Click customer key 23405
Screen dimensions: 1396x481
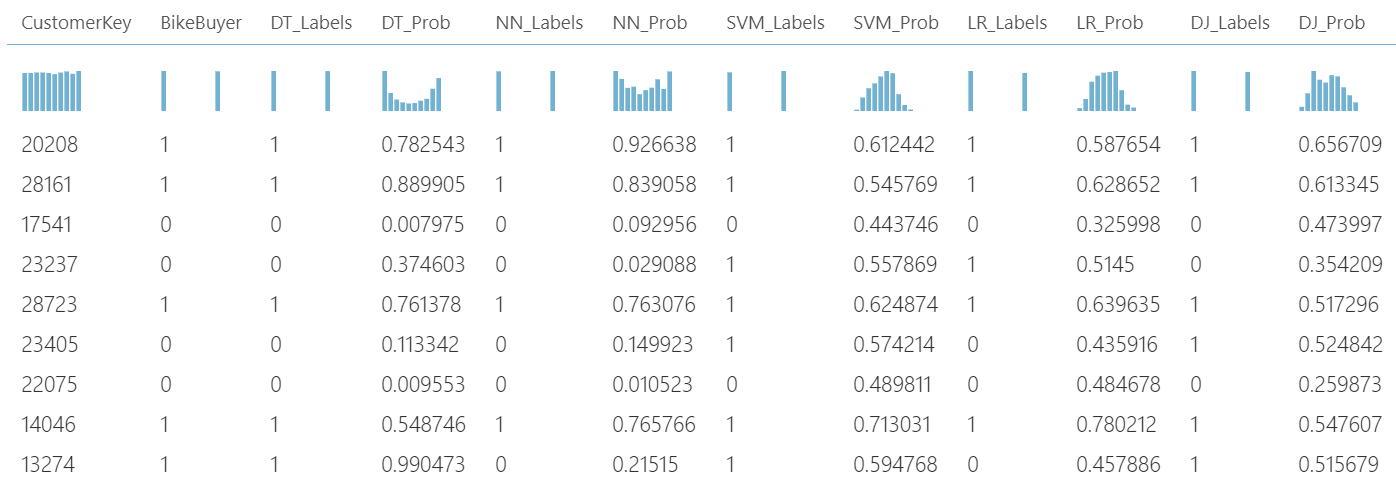49,345
